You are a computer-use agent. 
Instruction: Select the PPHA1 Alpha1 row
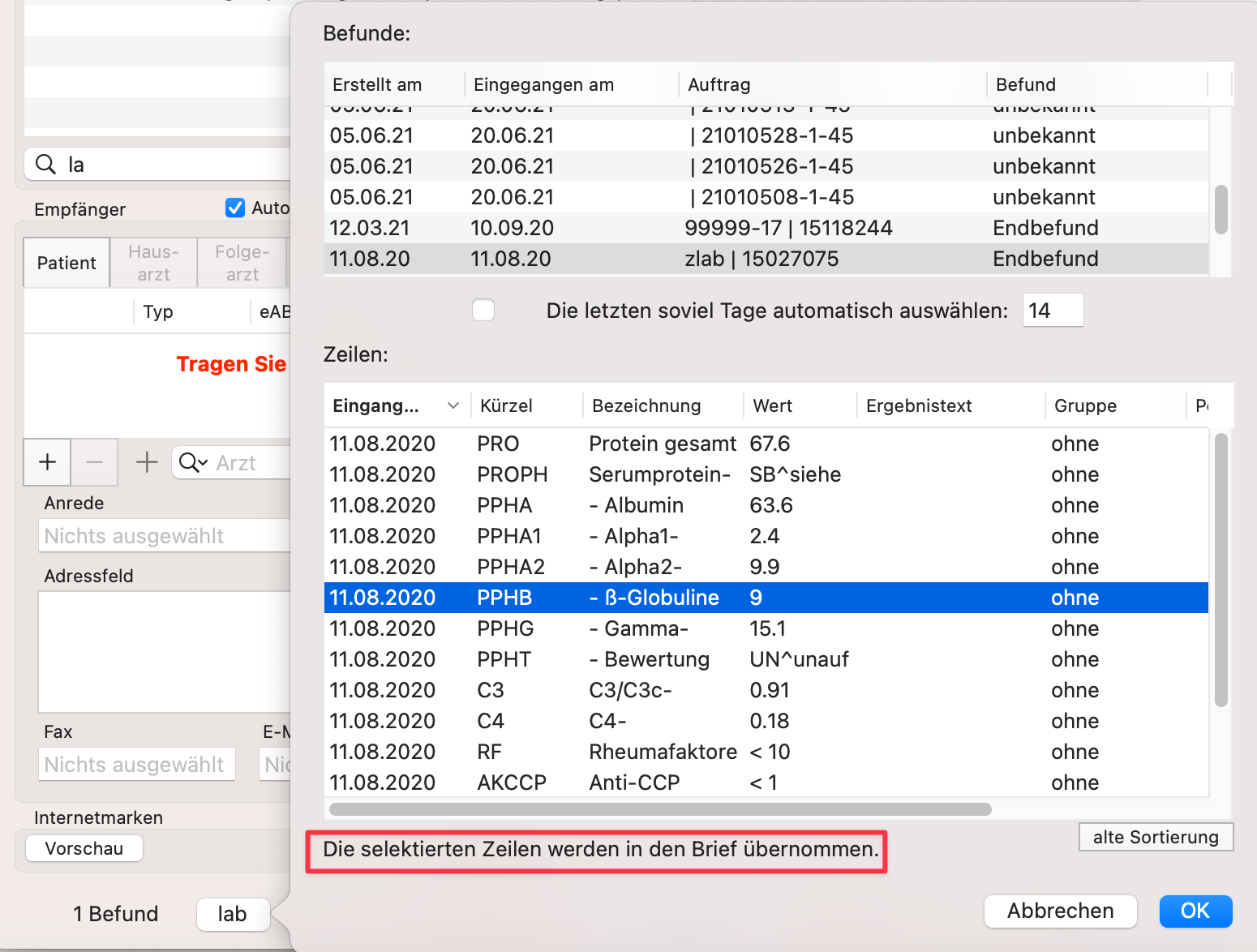click(766, 536)
